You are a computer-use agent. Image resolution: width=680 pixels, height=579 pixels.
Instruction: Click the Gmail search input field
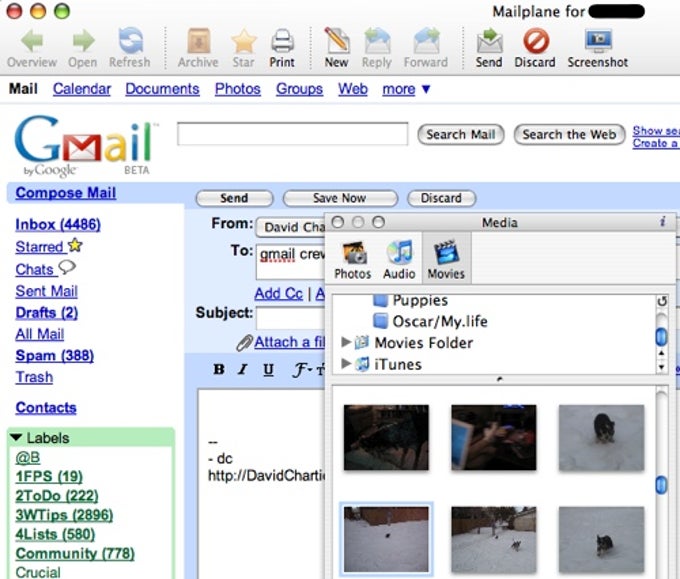click(x=292, y=134)
